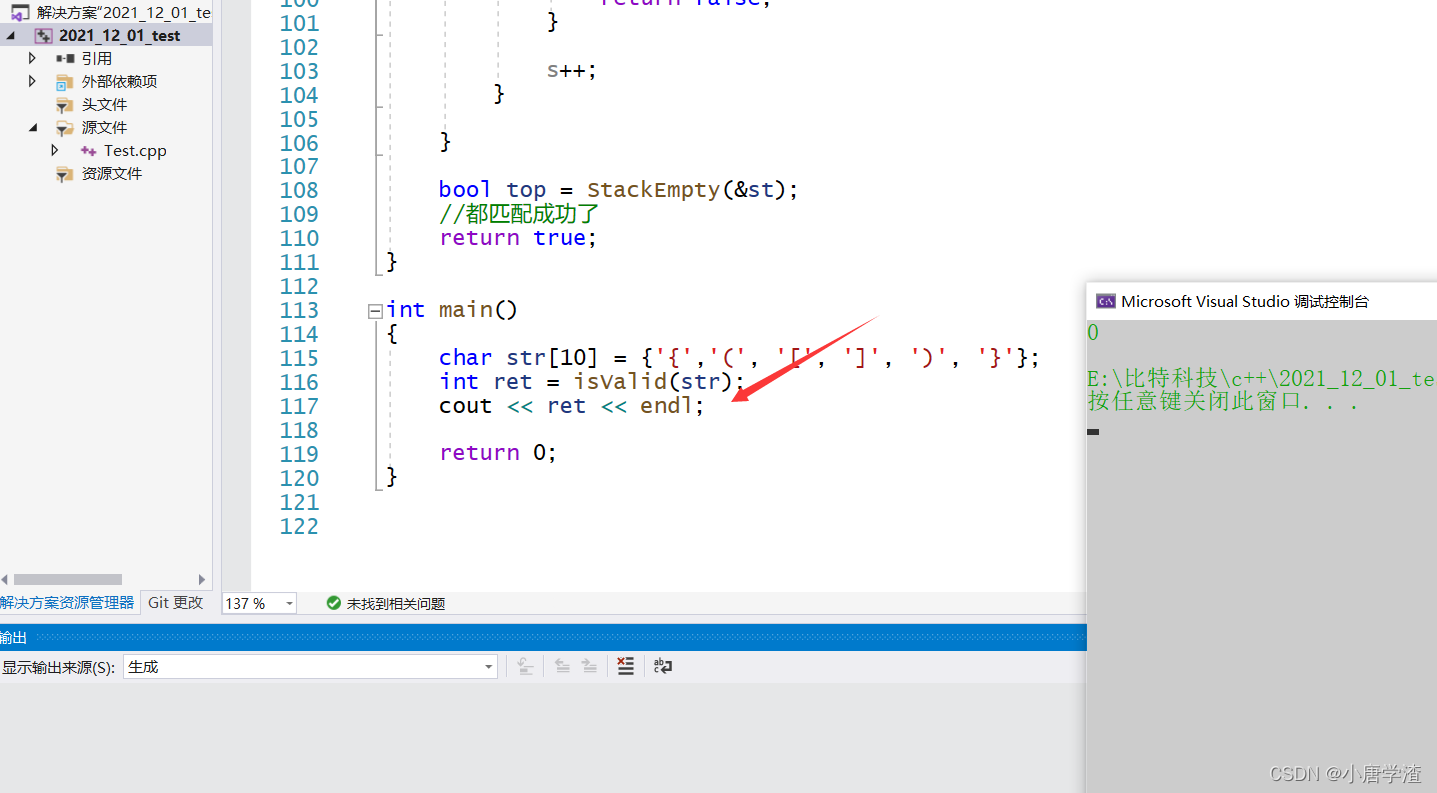
Task: Click the 外部依赖项 folder icon
Action: 65,81
